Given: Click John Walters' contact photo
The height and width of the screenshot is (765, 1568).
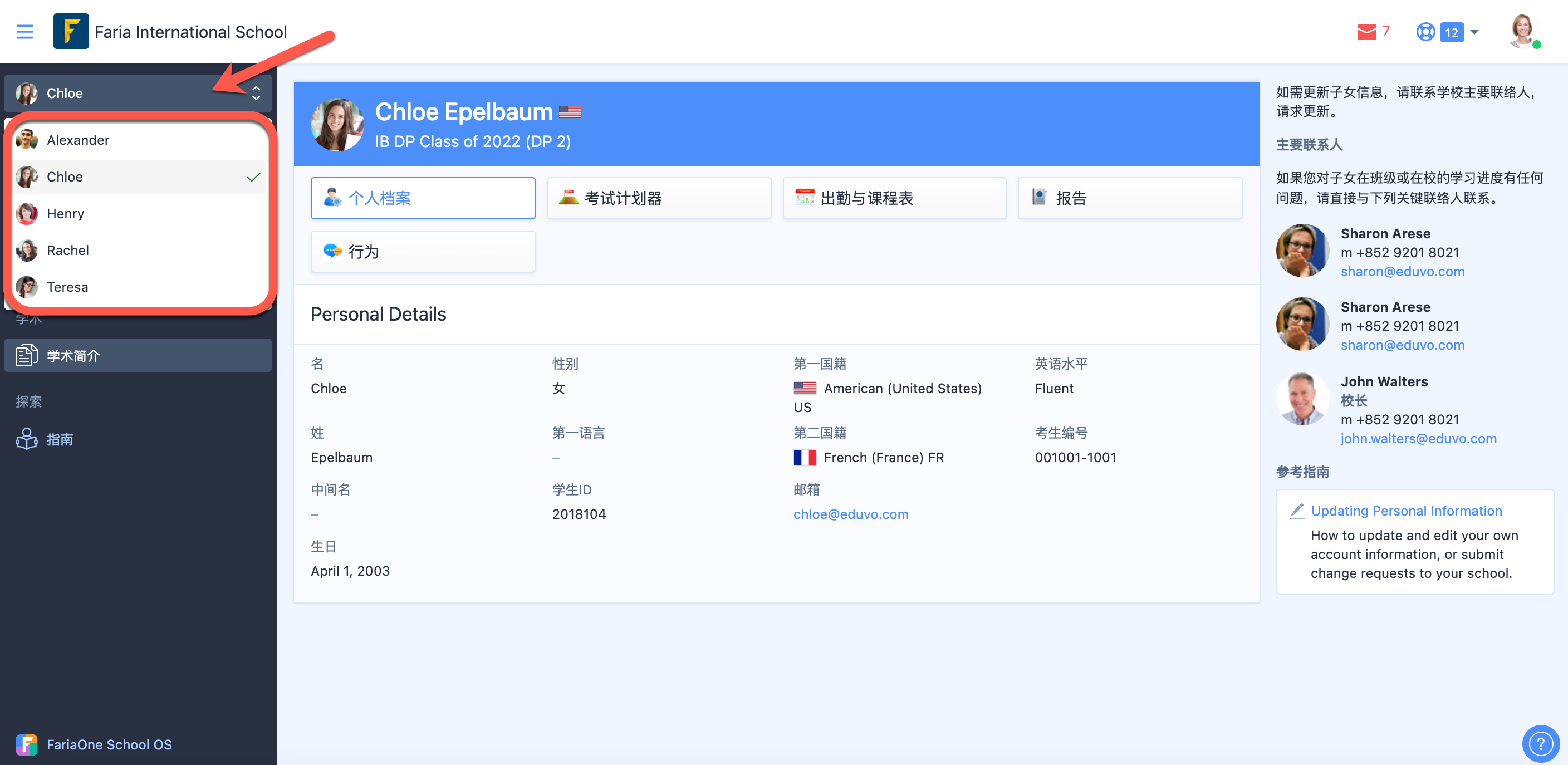Looking at the screenshot, I should pyautogui.click(x=1302, y=399).
